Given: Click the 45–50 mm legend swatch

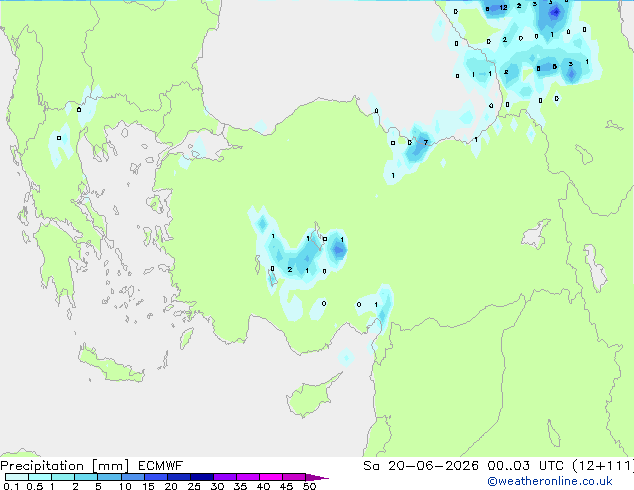Looking at the screenshot, I should point(294,477).
